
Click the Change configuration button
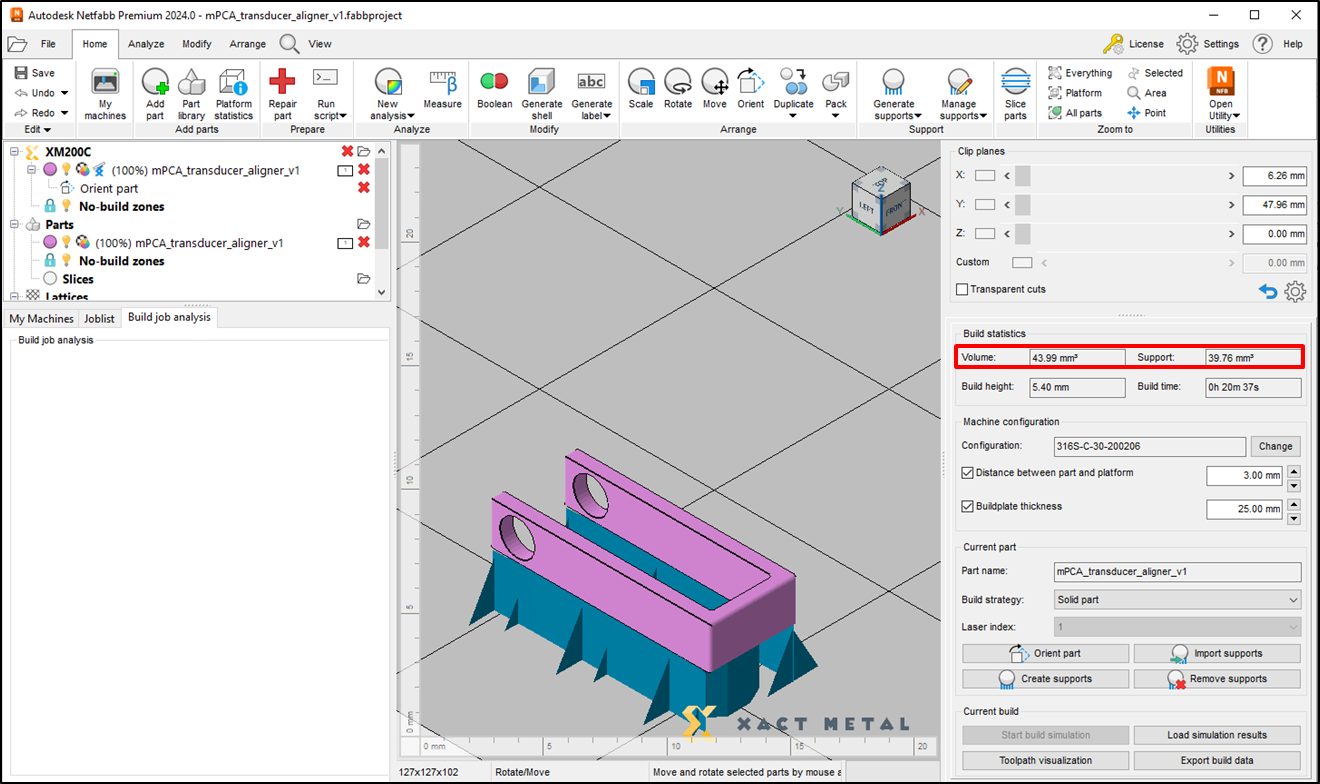1275,446
